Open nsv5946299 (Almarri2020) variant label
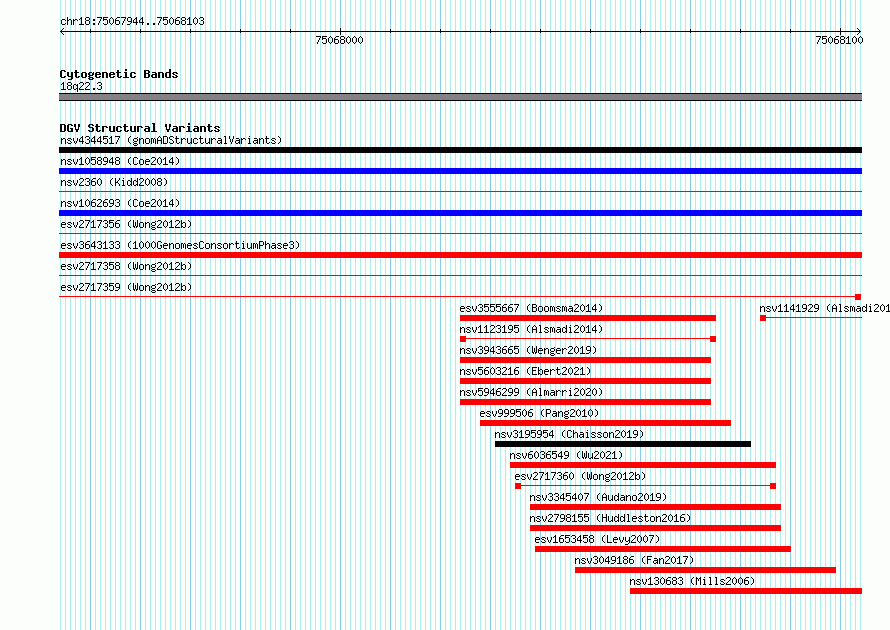890x630 pixels. (531, 392)
